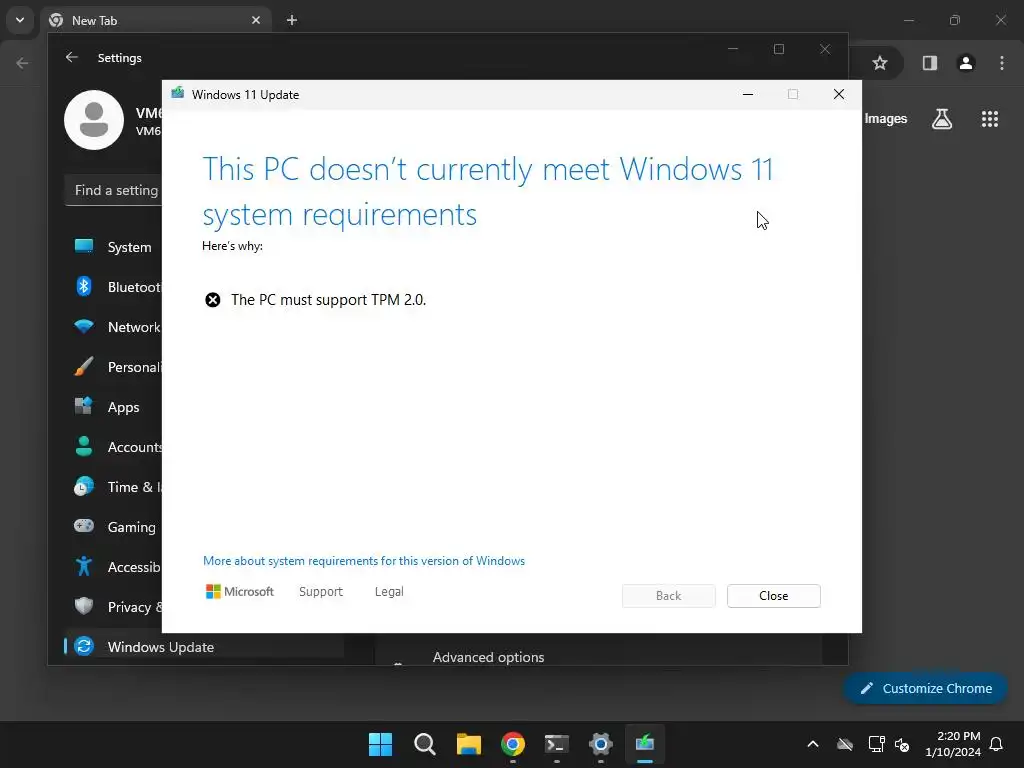This screenshot has width=1024, height=768.
Task: Open More about system requirements link
Action: (364, 561)
